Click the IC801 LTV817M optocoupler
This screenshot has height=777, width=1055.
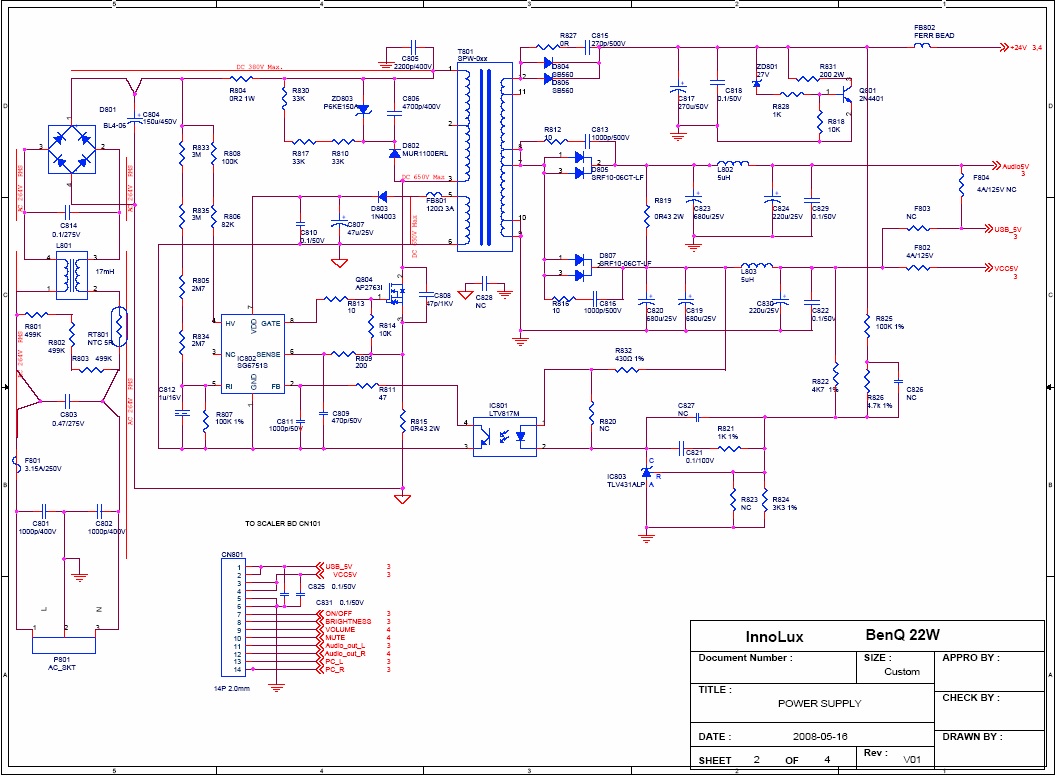[505, 436]
